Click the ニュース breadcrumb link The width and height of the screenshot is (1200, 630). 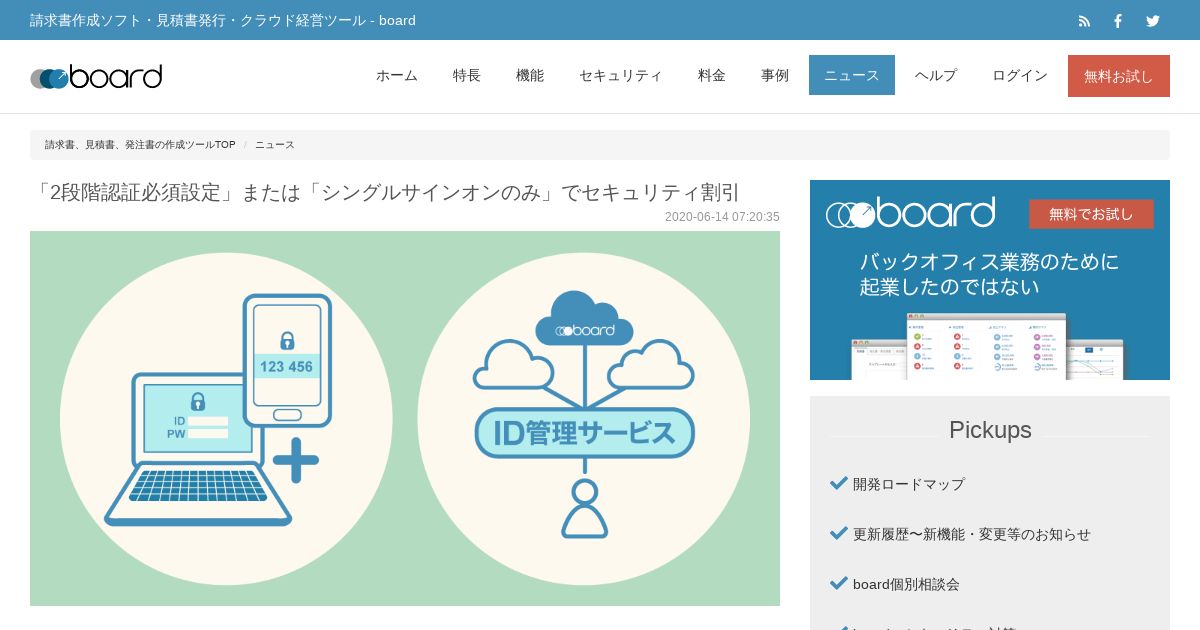275,145
